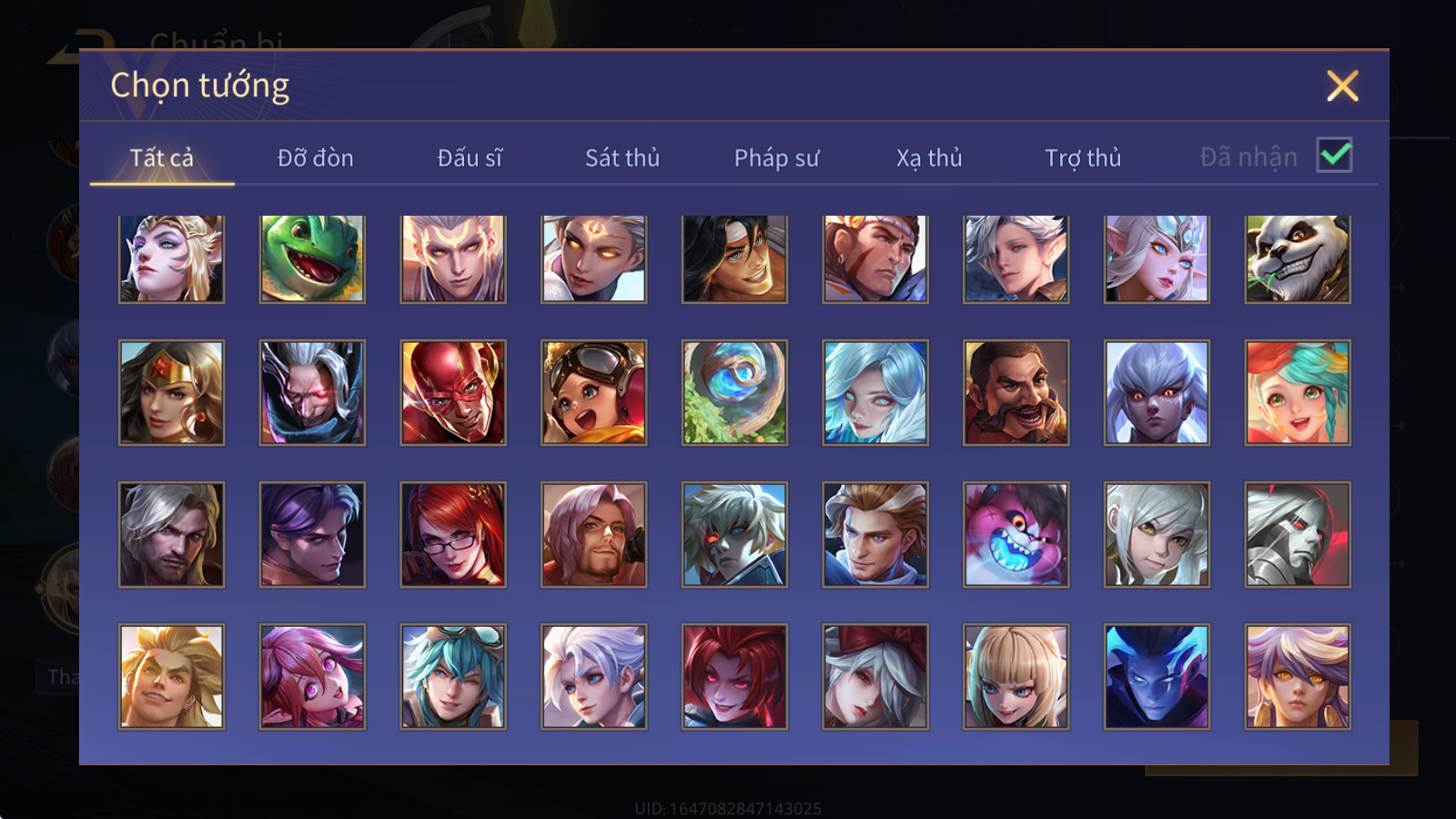The width and height of the screenshot is (1456, 819).
Task: Select the blue-skinned dark hero portrait
Action: click(1157, 677)
